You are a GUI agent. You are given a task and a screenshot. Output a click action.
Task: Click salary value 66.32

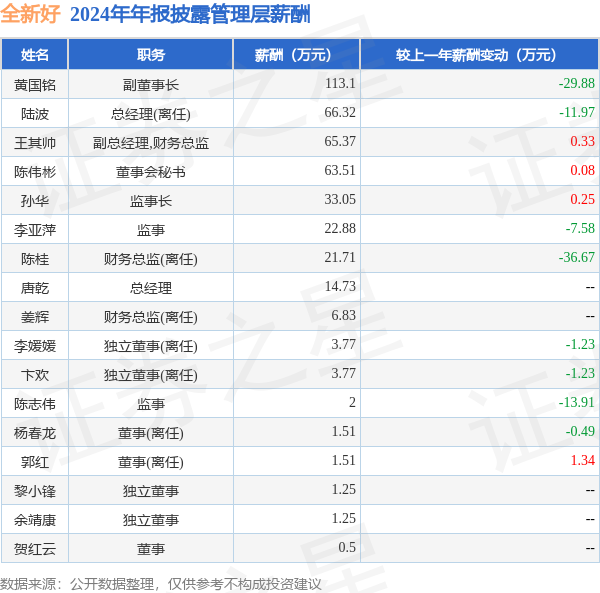tap(340, 112)
